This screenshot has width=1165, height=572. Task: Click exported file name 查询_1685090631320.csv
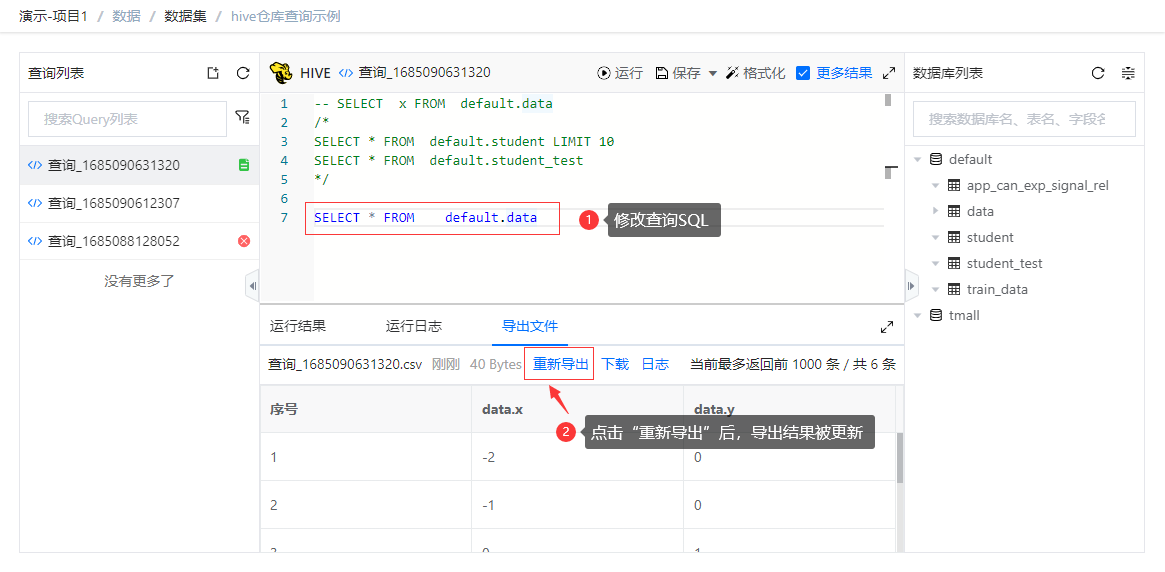coord(345,364)
